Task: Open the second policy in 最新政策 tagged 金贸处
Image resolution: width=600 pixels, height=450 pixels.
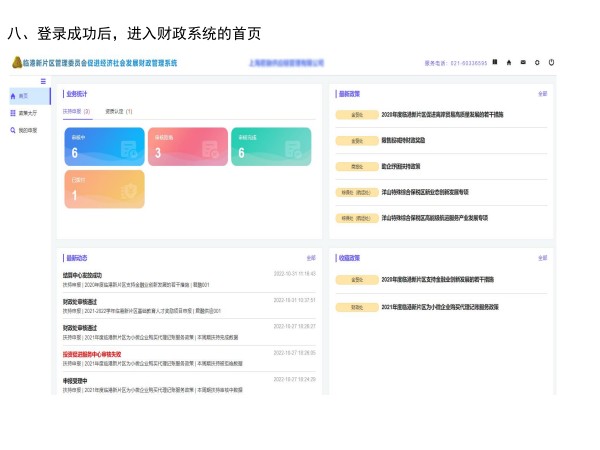Action: pyautogui.click(x=403, y=140)
